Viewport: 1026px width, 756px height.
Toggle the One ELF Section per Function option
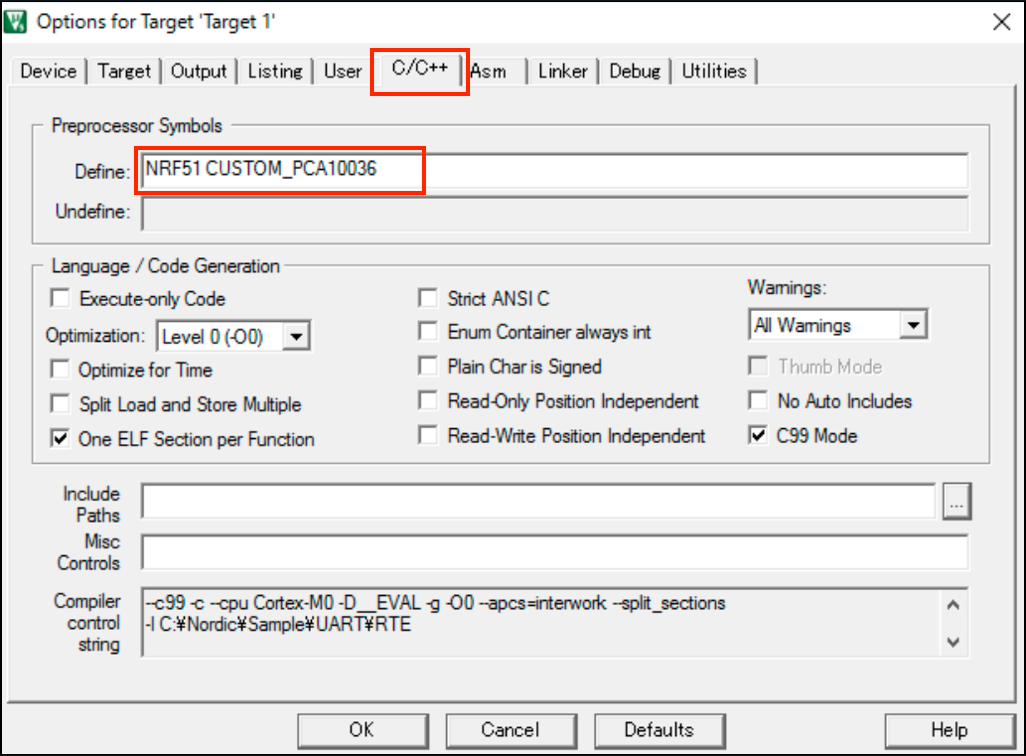62,439
